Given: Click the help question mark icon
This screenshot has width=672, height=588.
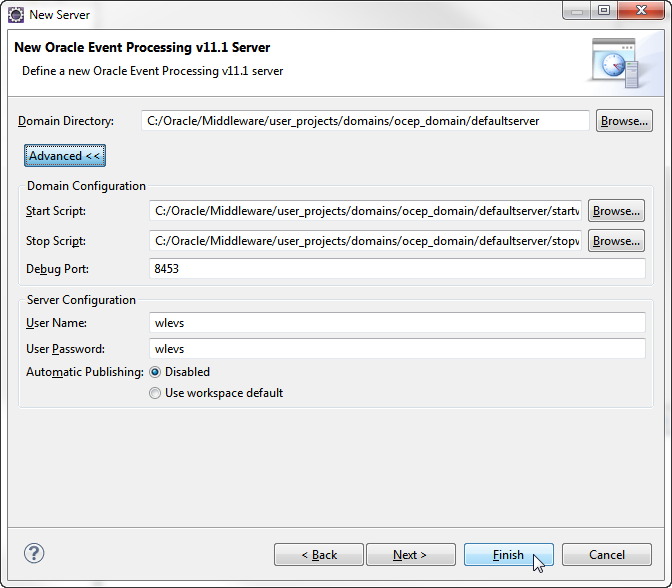Looking at the screenshot, I should pyautogui.click(x=34, y=553).
